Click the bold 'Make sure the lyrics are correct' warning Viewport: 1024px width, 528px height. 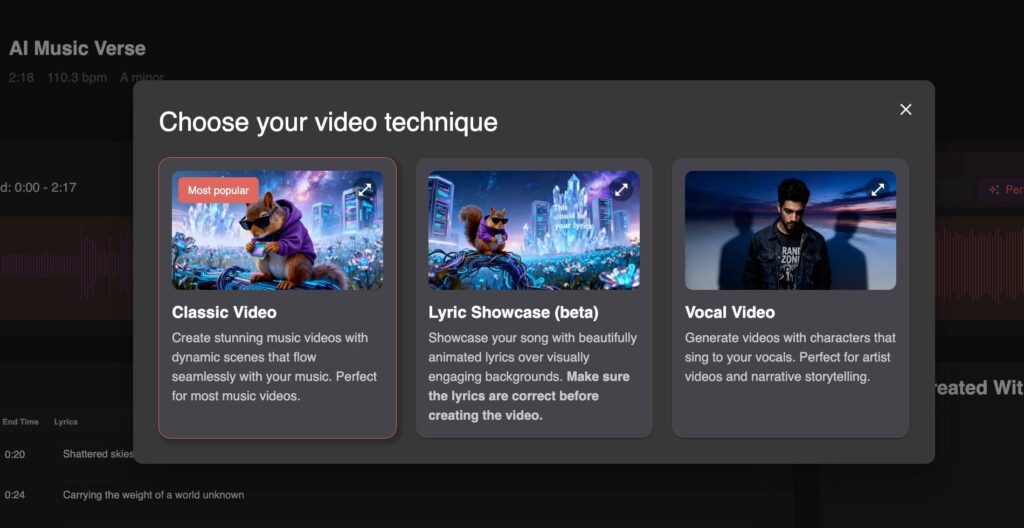tap(529, 396)
